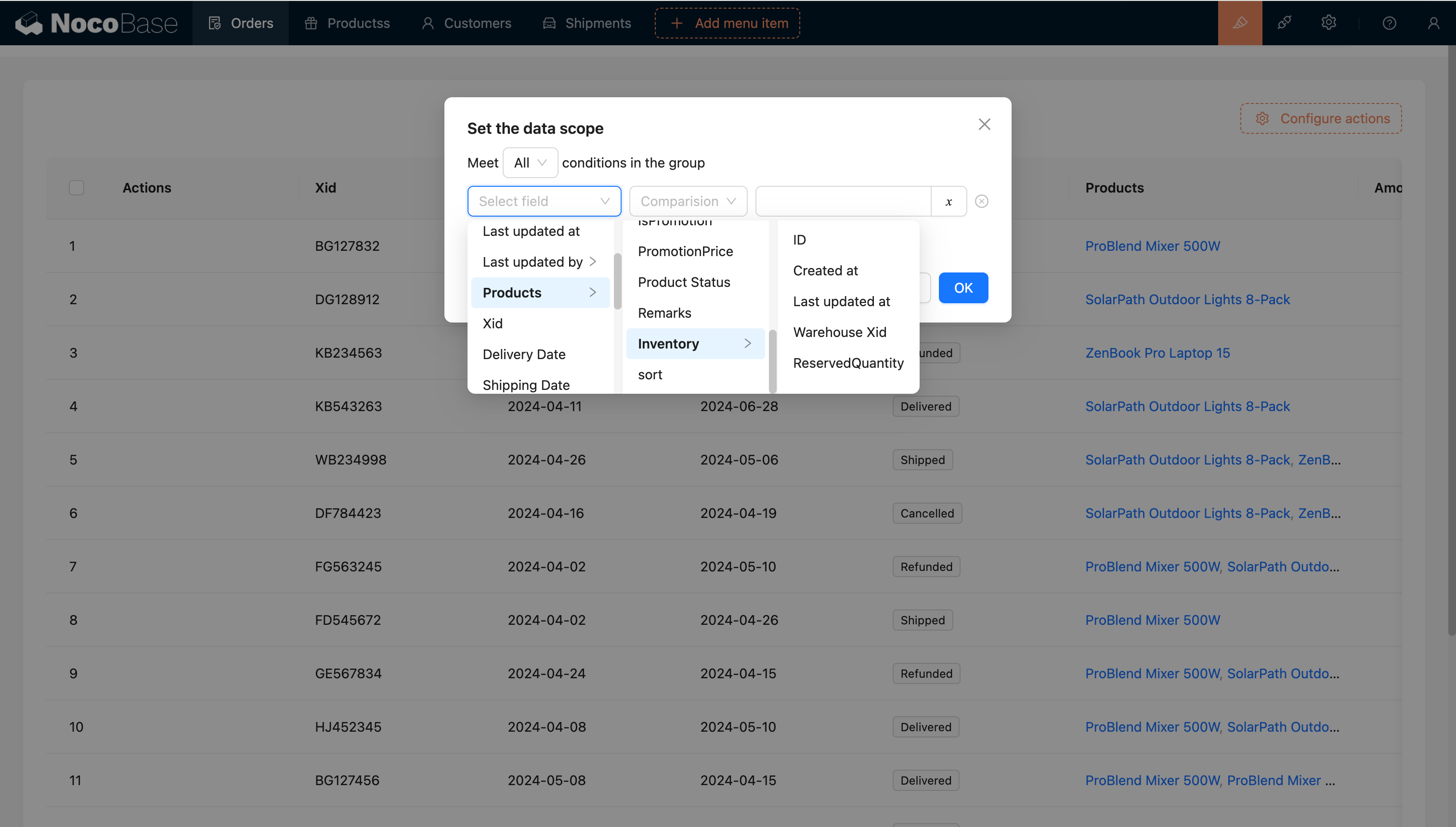Open the help question-mark icon

coord(1389,23)
